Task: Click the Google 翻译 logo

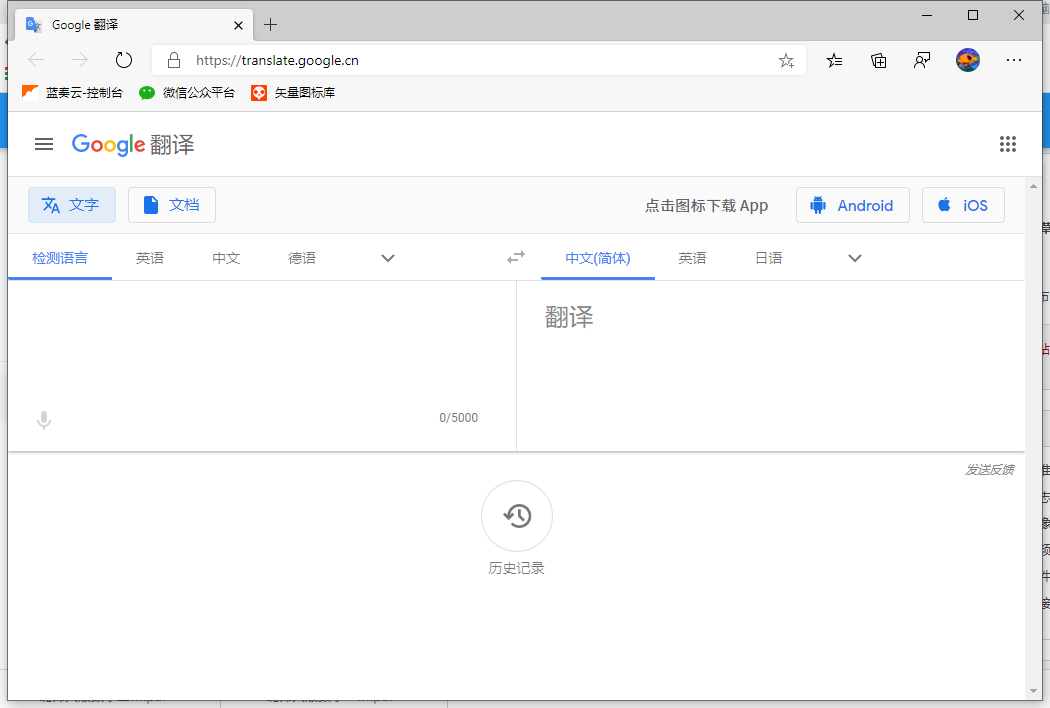Action: coord(133,145)
